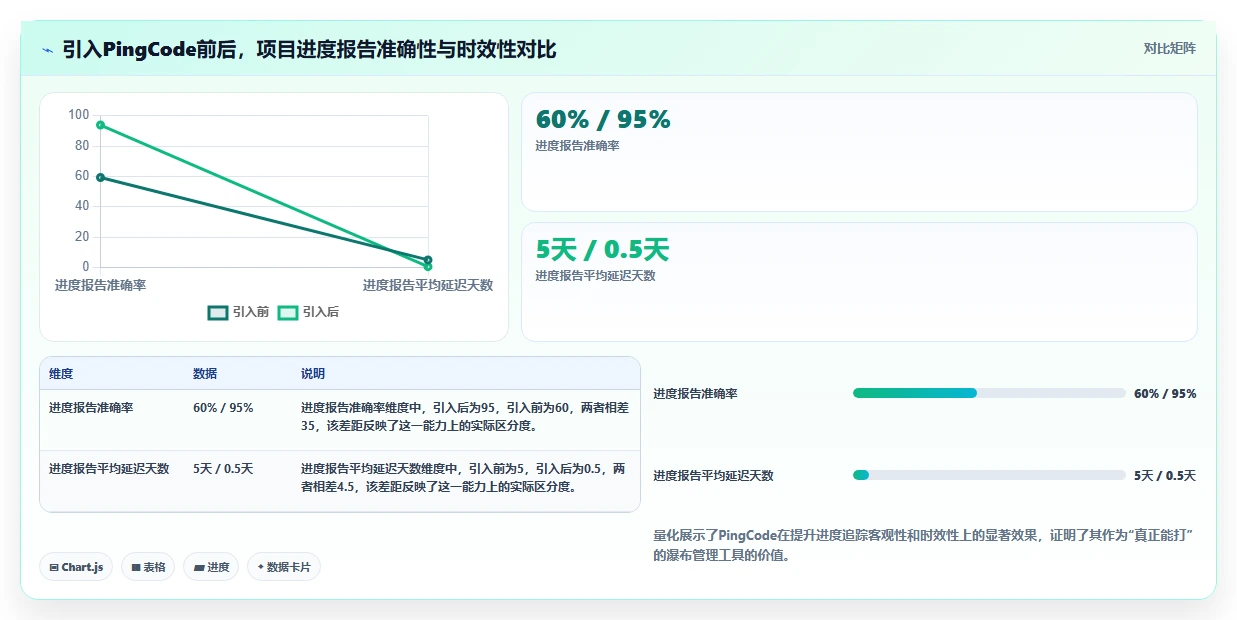Click the 数据卡片 tag chip
The height and width of the screenshot is (620, 1237).
pyautogui.click(x=284, y=567)
